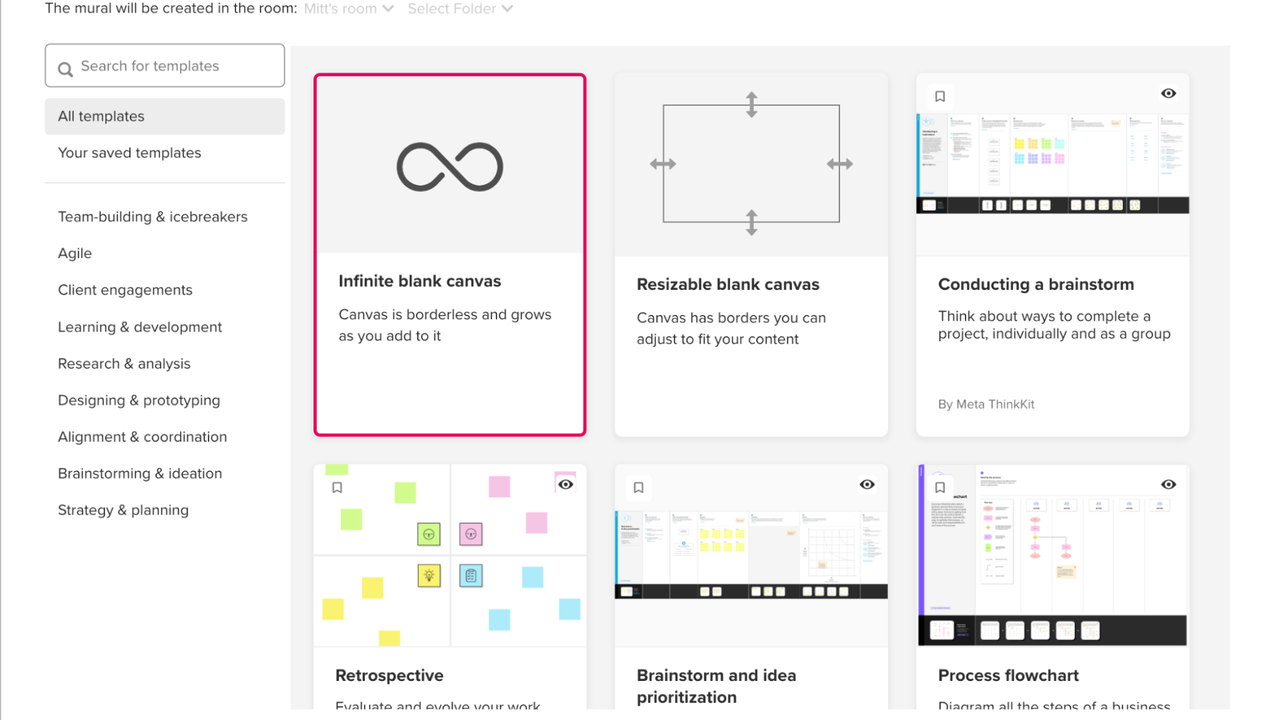Bookmark the Brainstorm and idea prioritization template
The width and height of the screenshot is (1279, 720).
tap(638, 488)
